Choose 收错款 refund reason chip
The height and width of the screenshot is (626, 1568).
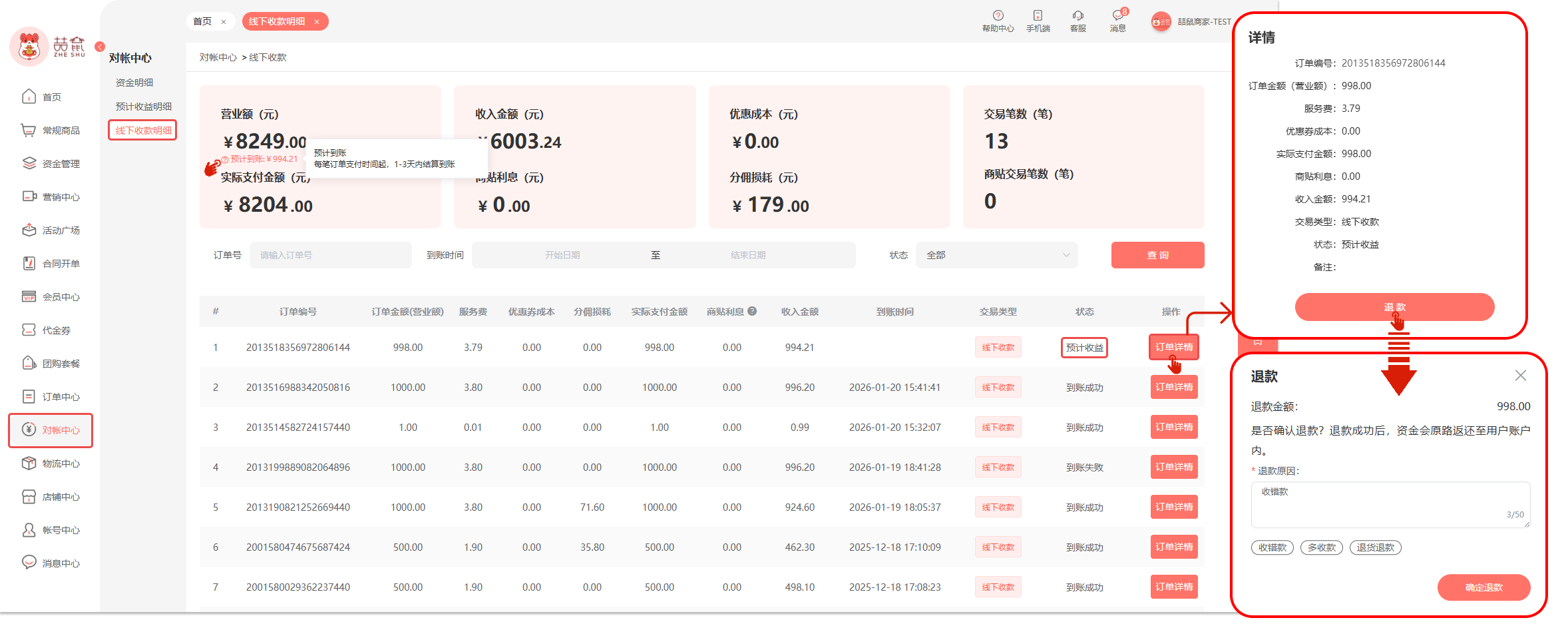click(1273, 547)
